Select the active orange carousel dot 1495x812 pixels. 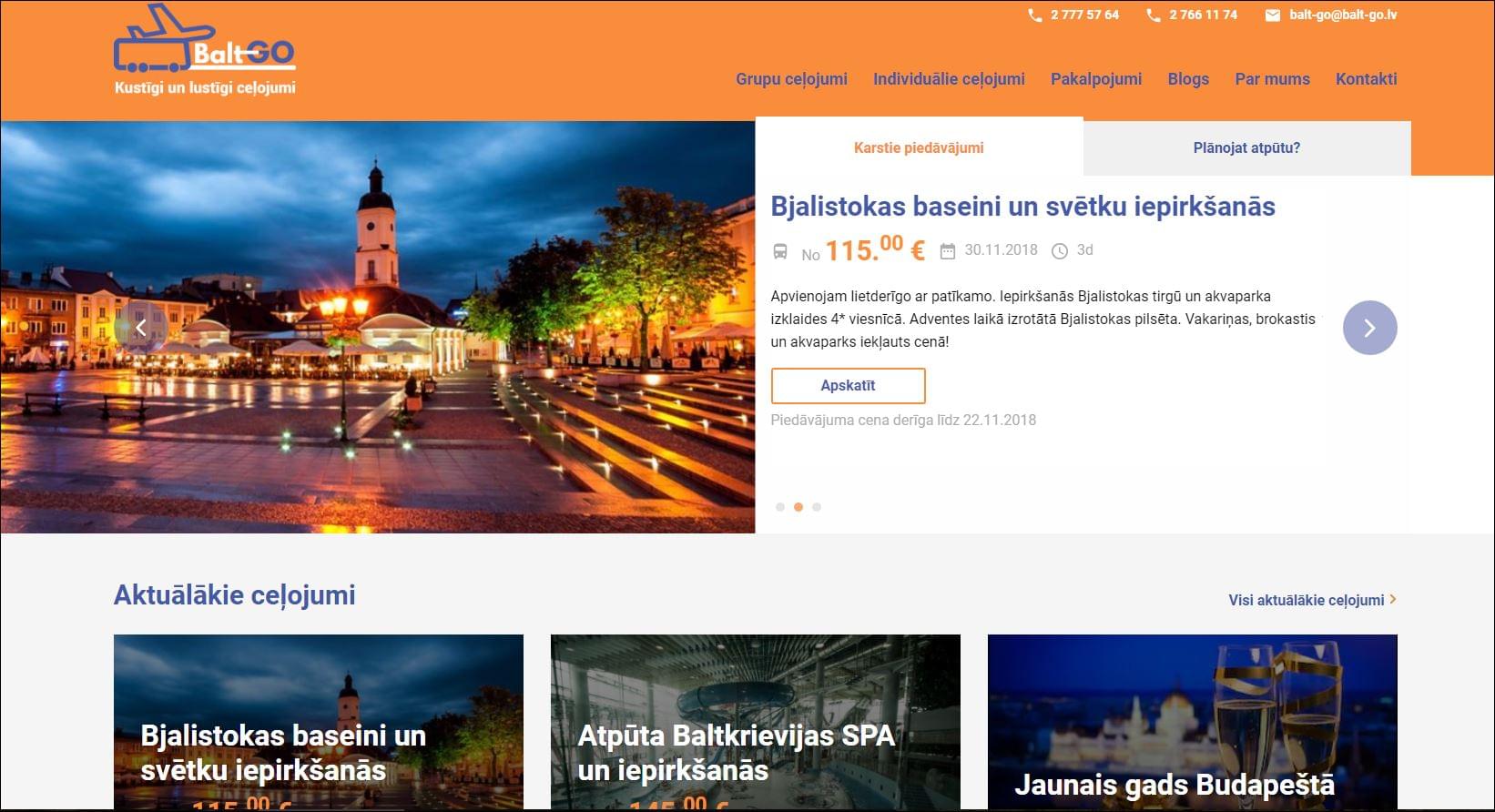[x=798, y=507]
